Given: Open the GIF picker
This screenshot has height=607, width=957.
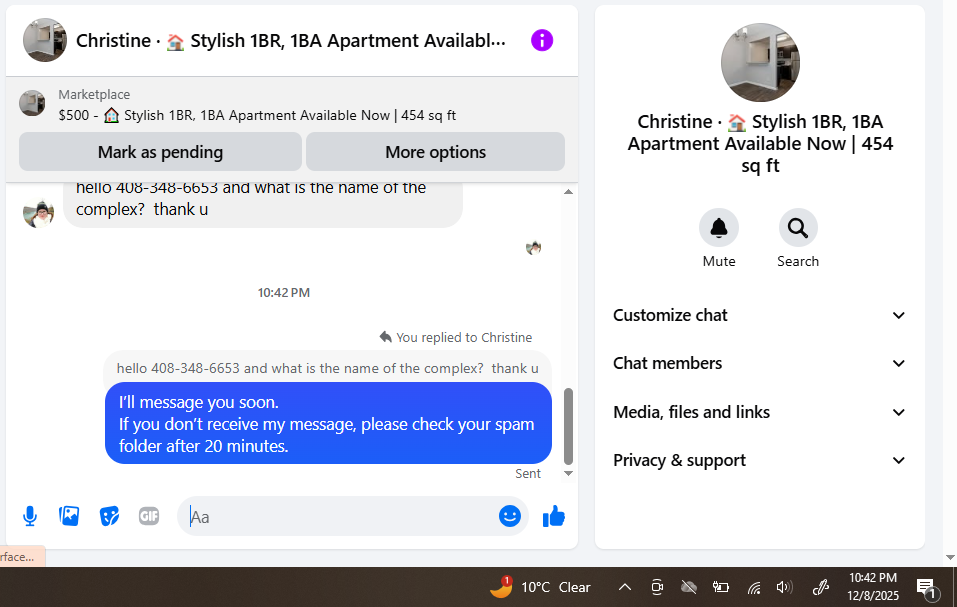Looking at the screenshot, I should [x=149, y=516].
